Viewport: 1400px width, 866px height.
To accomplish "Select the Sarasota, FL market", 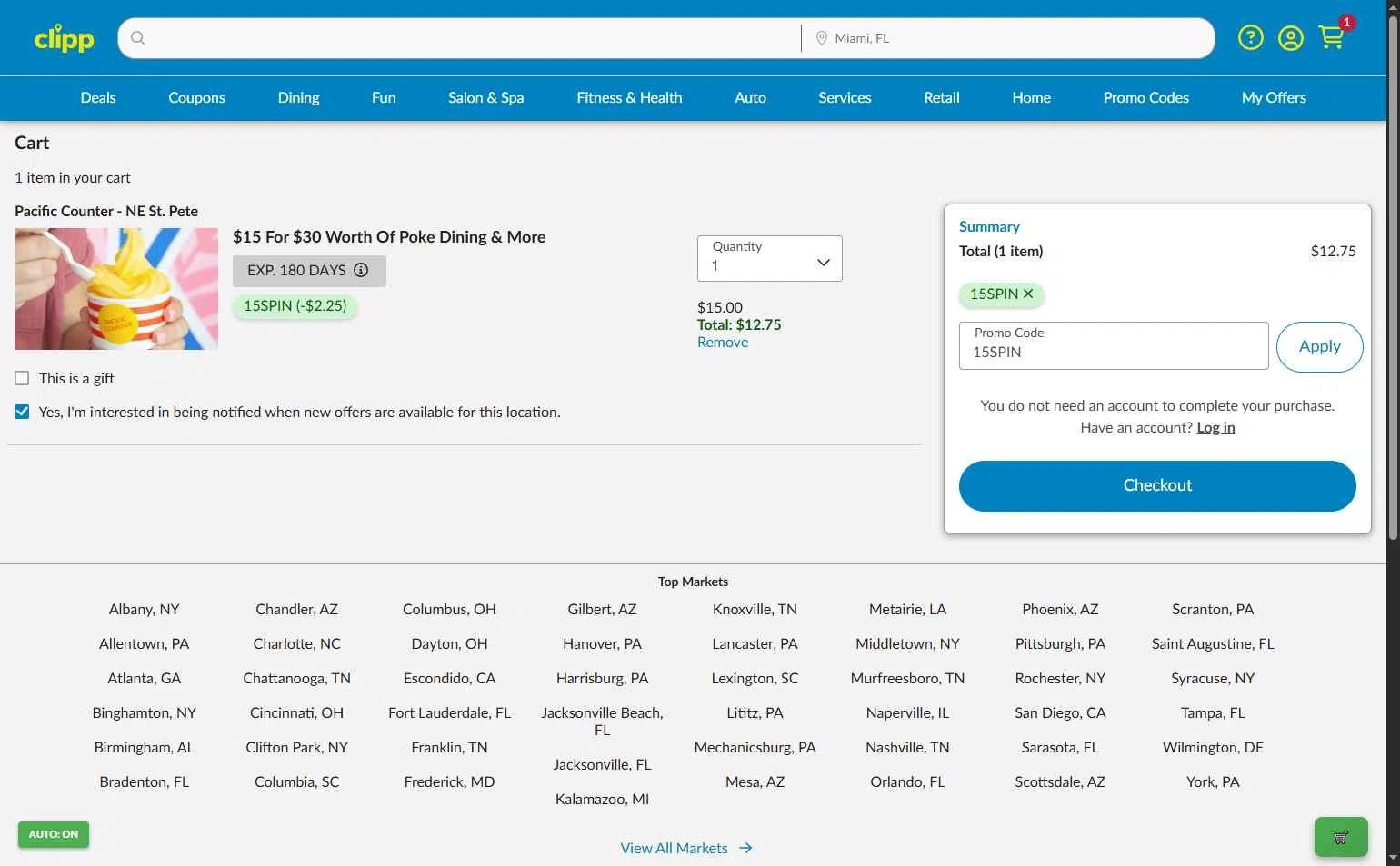I will pos(1061,747).
